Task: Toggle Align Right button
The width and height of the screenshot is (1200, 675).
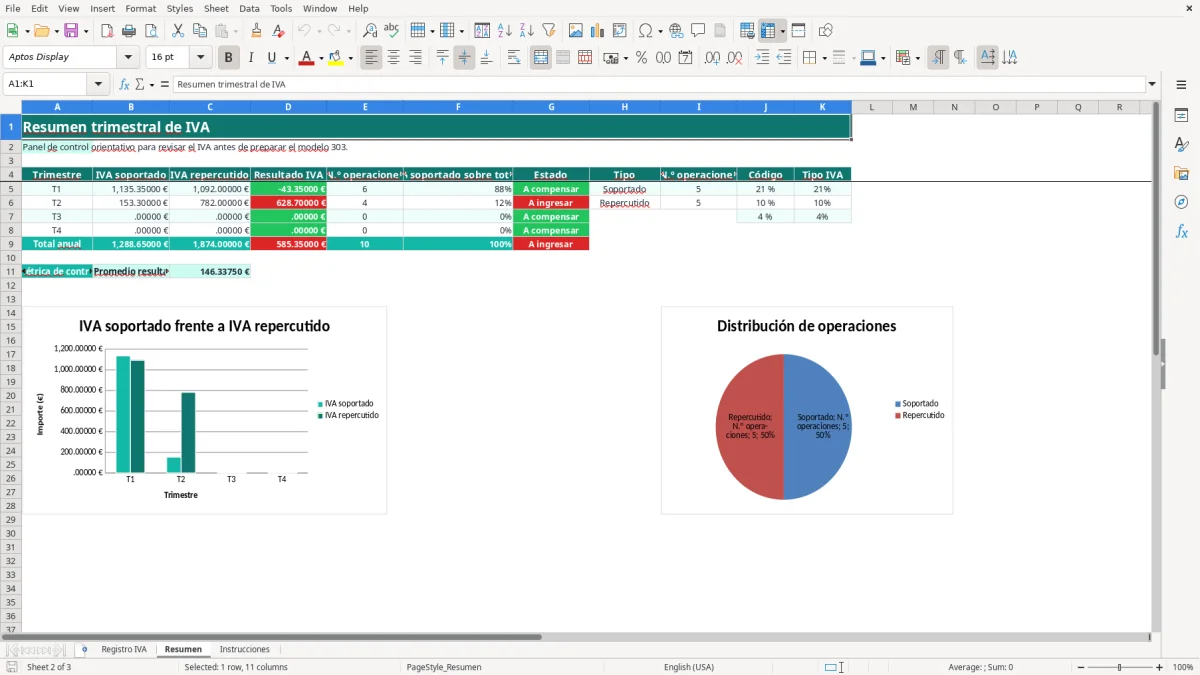Action: point(415,58)
